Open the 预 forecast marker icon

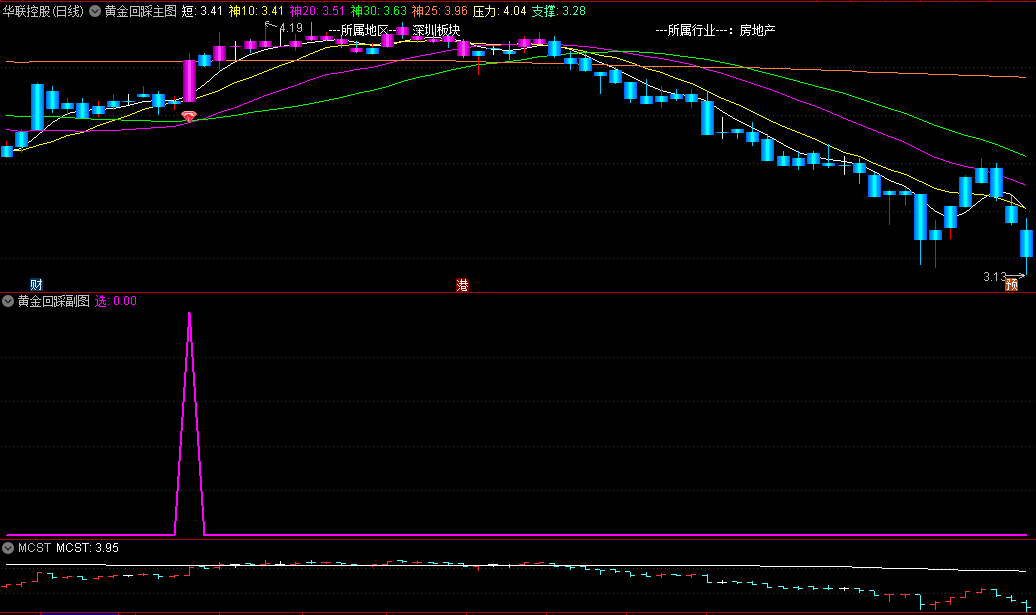click(x=1012, y=285)
